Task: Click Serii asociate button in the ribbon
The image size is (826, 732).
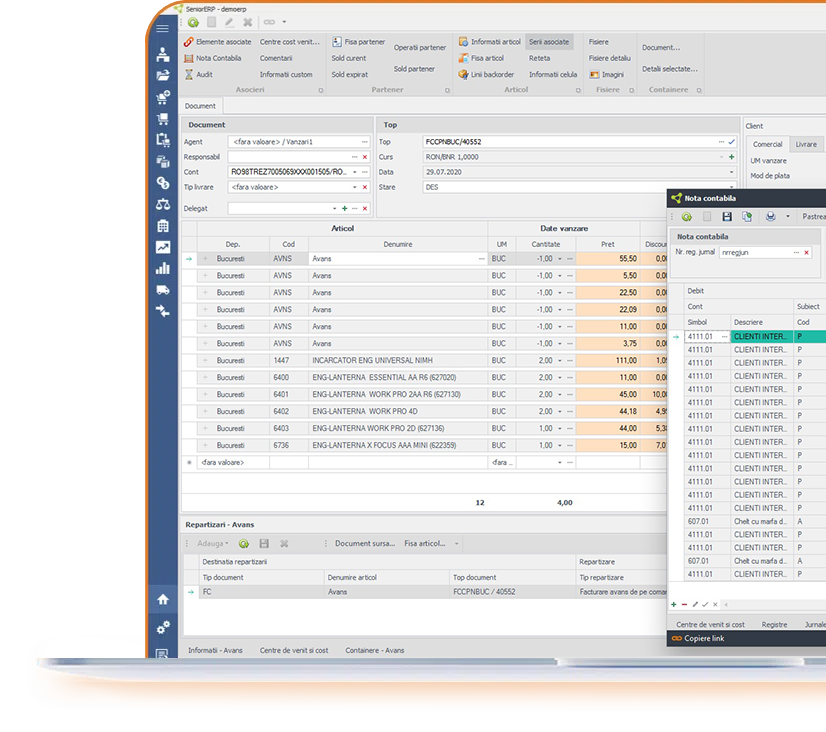Action: pos(549,43)
